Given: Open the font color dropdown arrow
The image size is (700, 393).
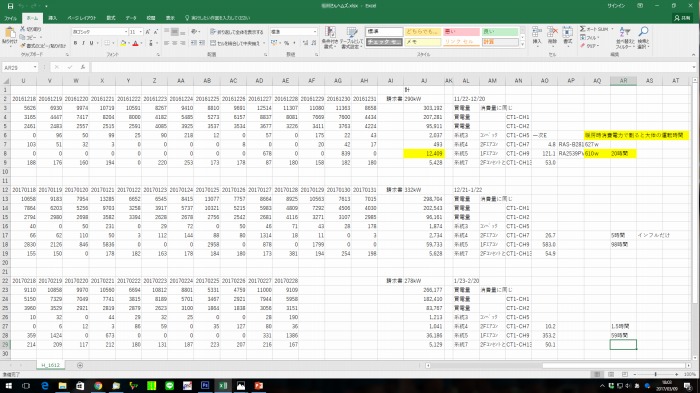Looking at the screenshot, I should pyautogui.click(x=141, y=43).
